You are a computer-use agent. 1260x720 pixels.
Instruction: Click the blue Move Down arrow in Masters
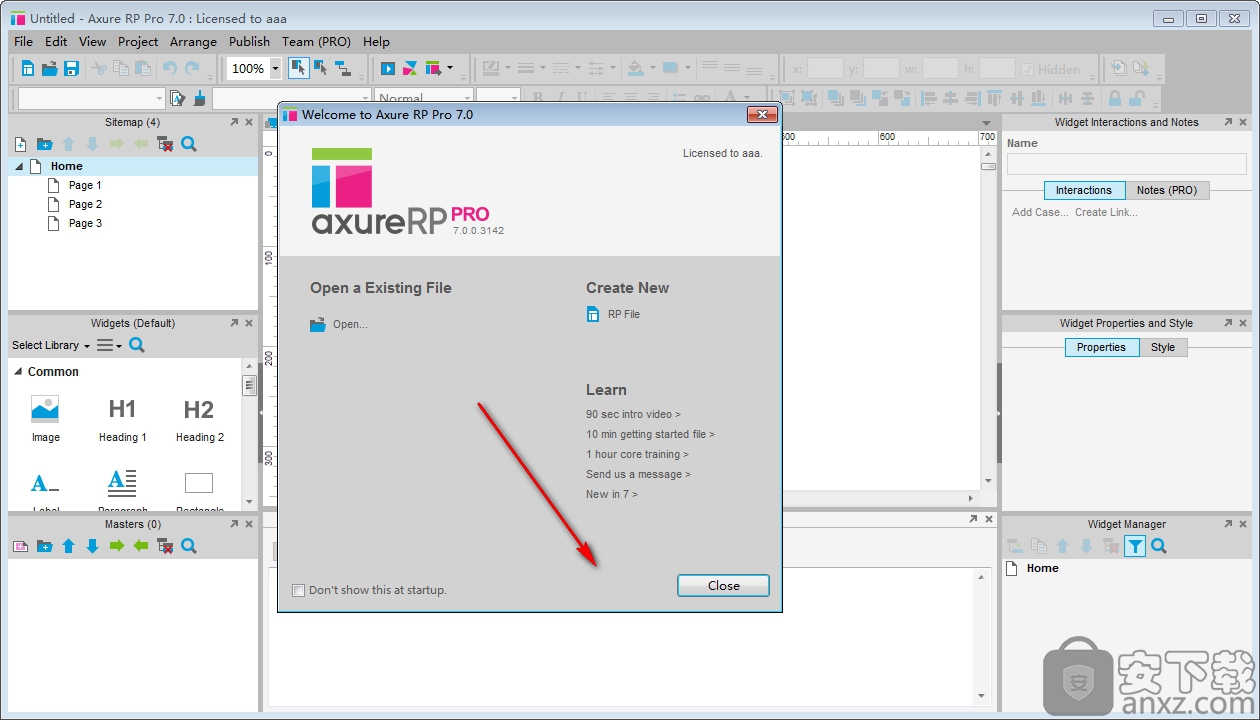(x=92, y=546)
